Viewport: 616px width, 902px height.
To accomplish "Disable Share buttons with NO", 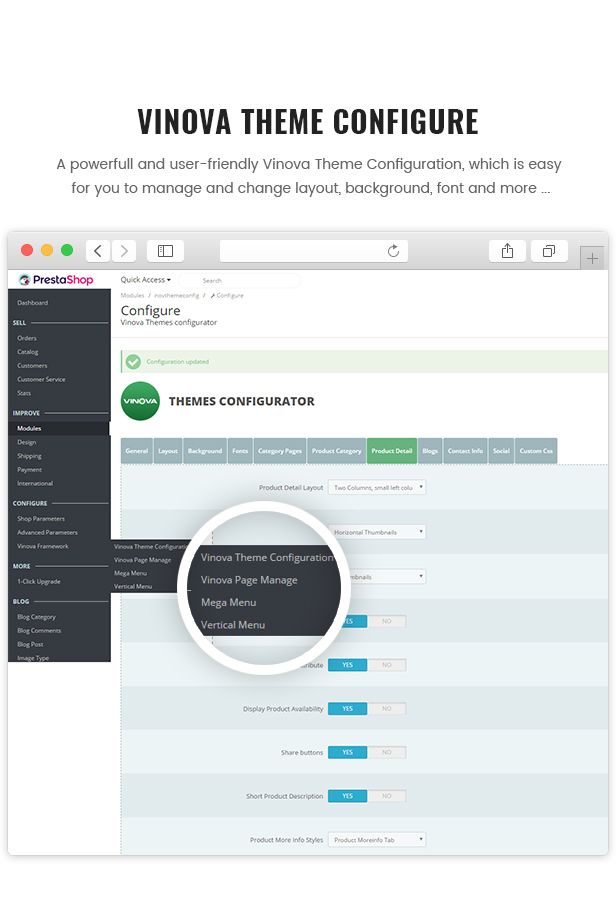I will click(x=387, y=752).
